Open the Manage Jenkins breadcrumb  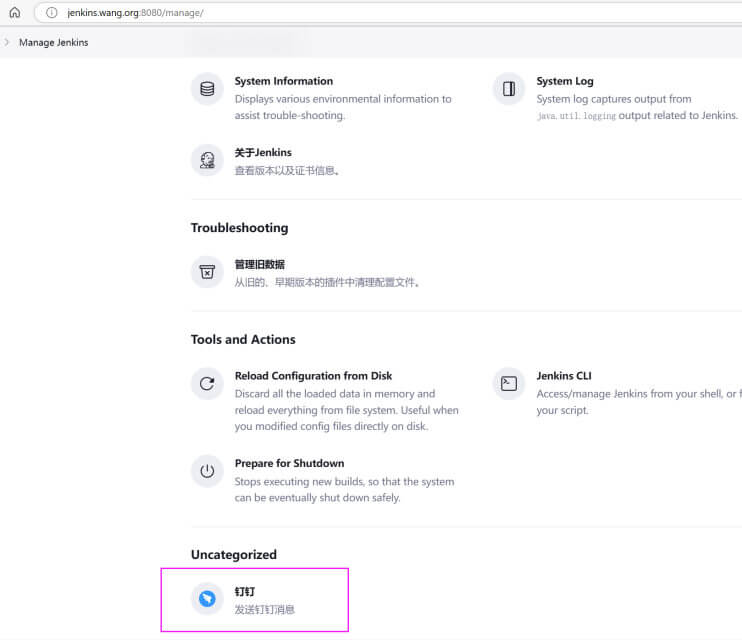(x=53, y=43)
